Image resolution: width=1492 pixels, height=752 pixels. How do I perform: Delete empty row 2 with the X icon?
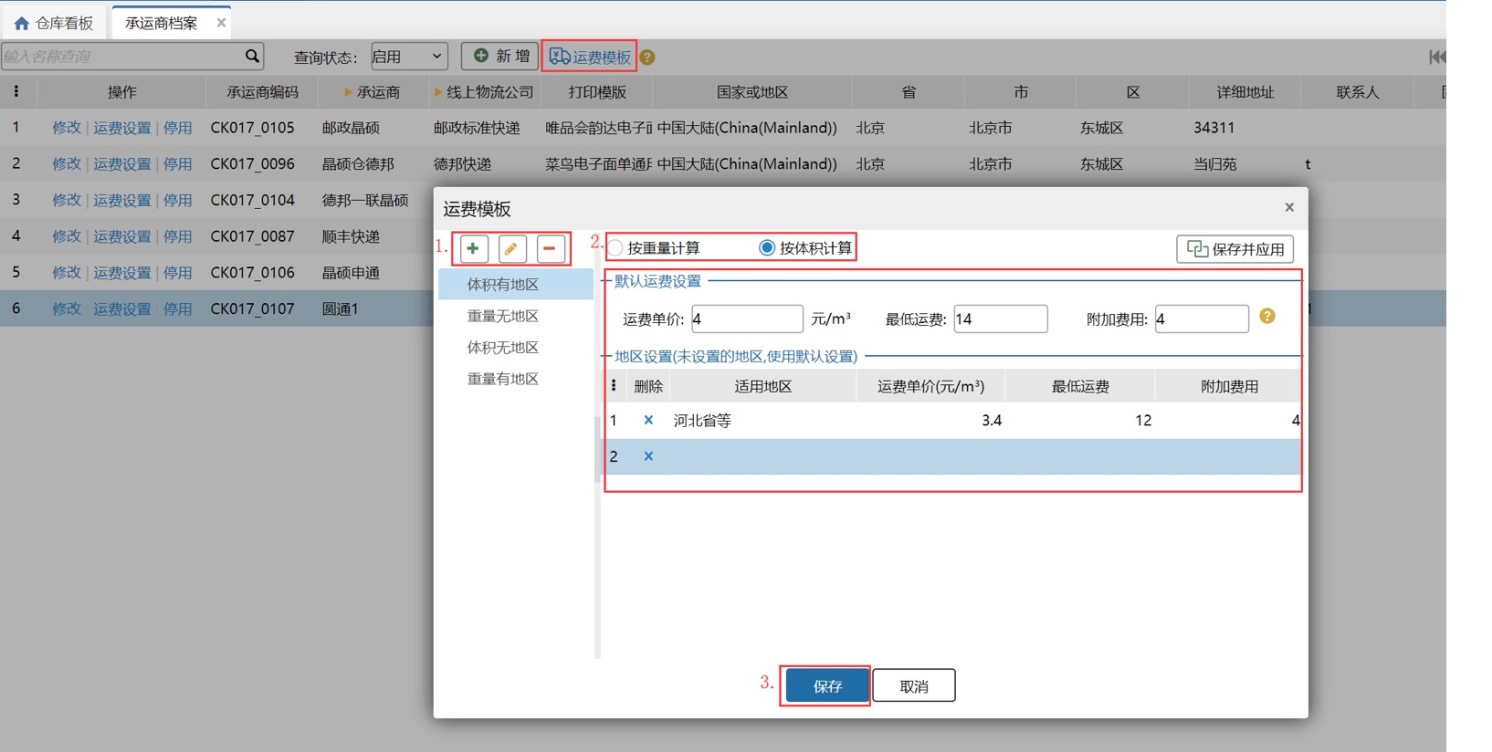pyautogui.click(x=648, y=457)
